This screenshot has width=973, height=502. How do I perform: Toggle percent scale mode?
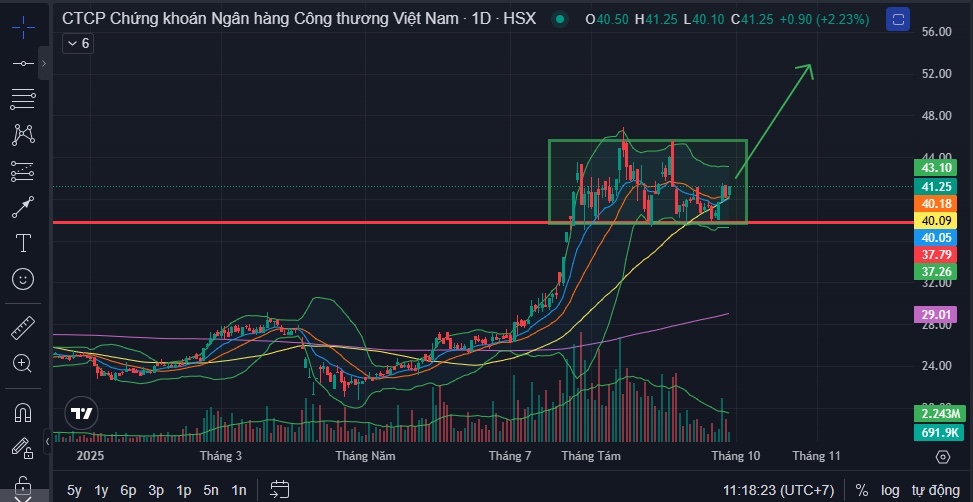[x=862, y=490]
